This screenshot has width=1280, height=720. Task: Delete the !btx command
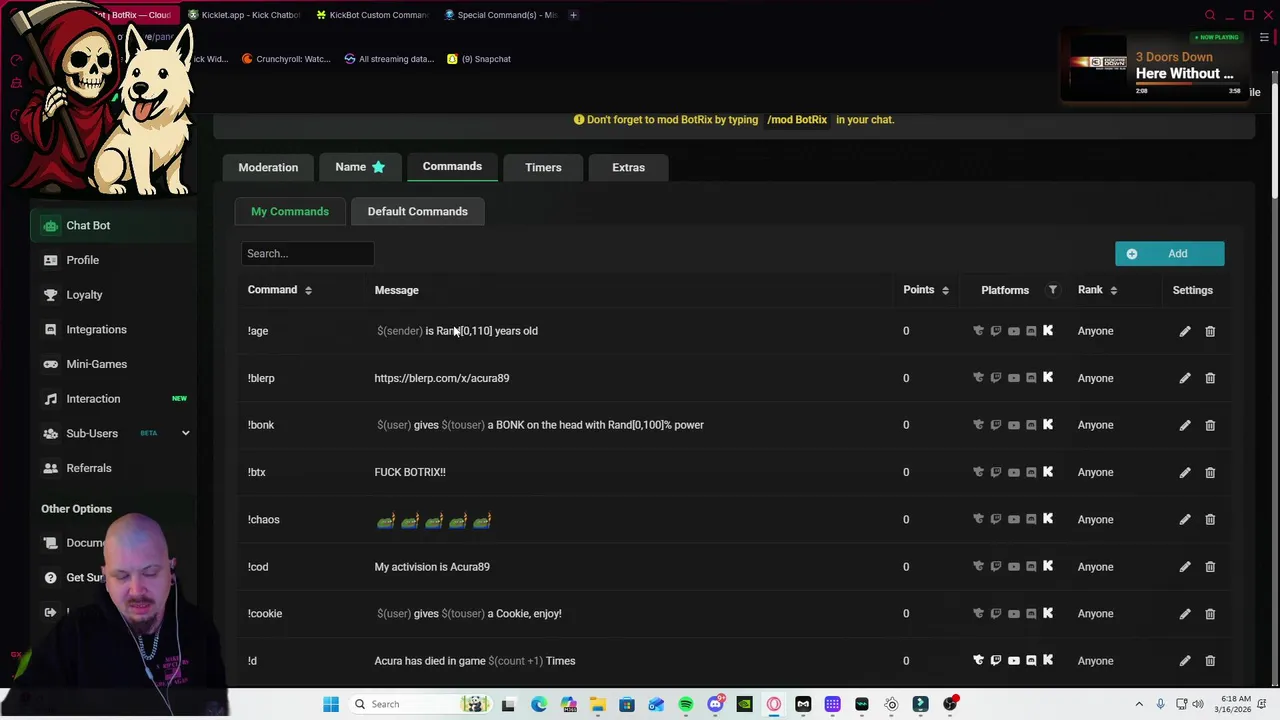pos(1210,472)
